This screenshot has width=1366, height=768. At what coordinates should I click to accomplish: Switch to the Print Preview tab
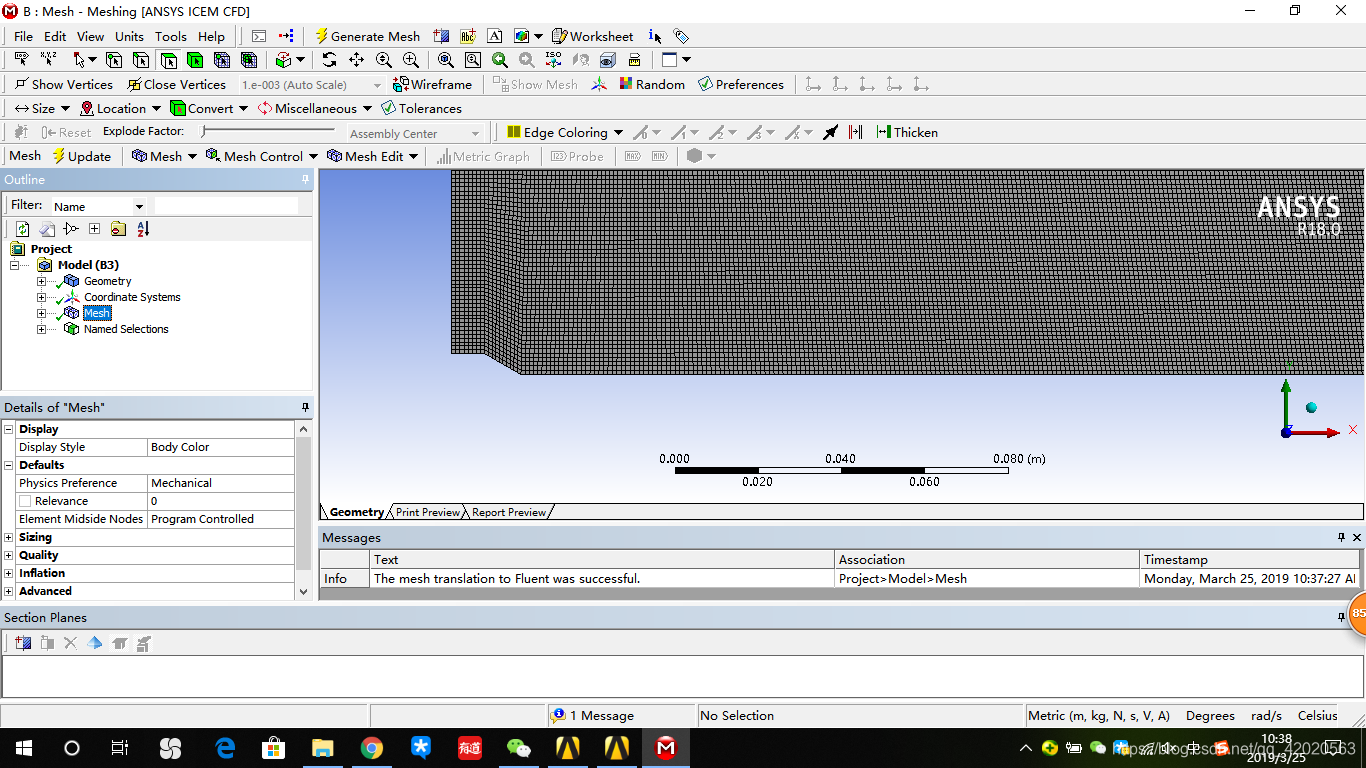click(x=428, y=512)
